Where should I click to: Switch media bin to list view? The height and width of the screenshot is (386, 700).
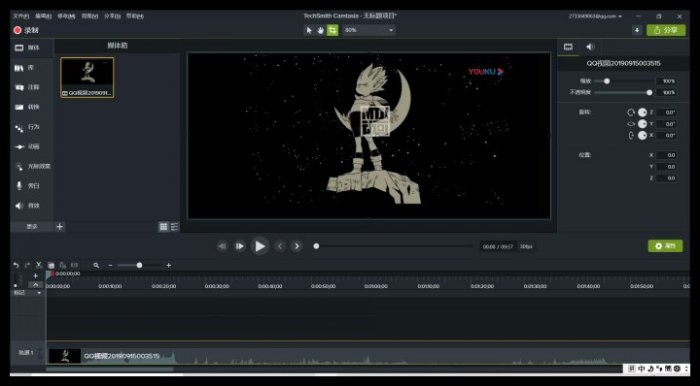(175, 227)
